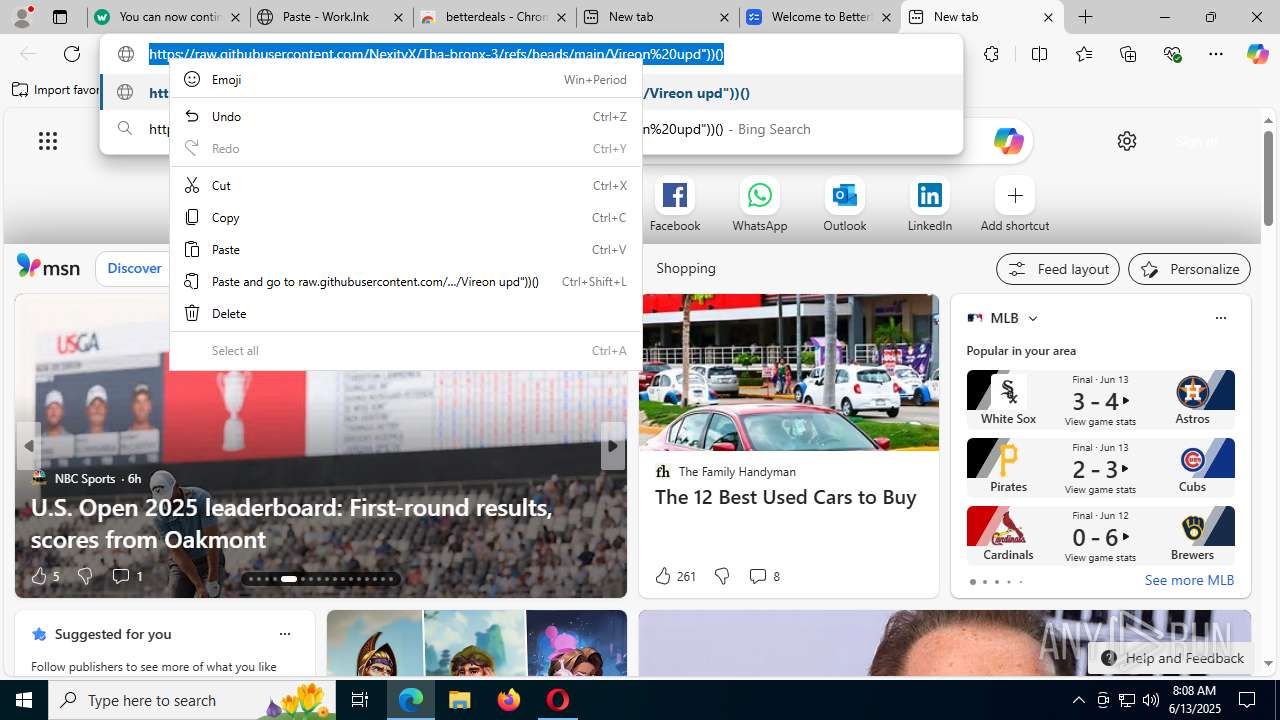Switch to Paste - Work.Ink tab

click(x=331, y=17)
